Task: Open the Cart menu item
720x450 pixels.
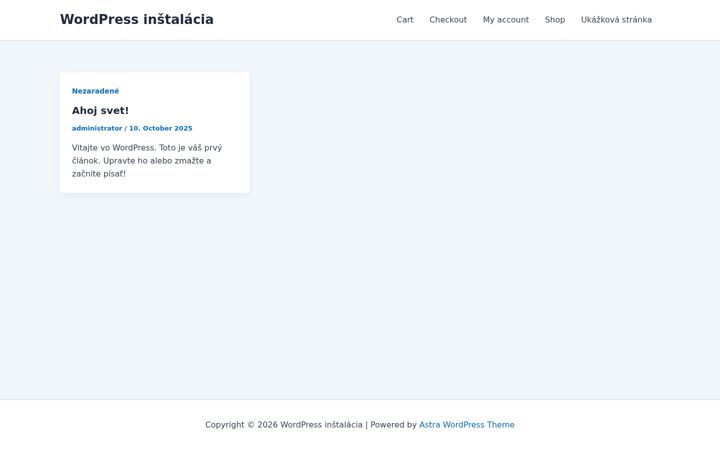Action: [405, 20]
